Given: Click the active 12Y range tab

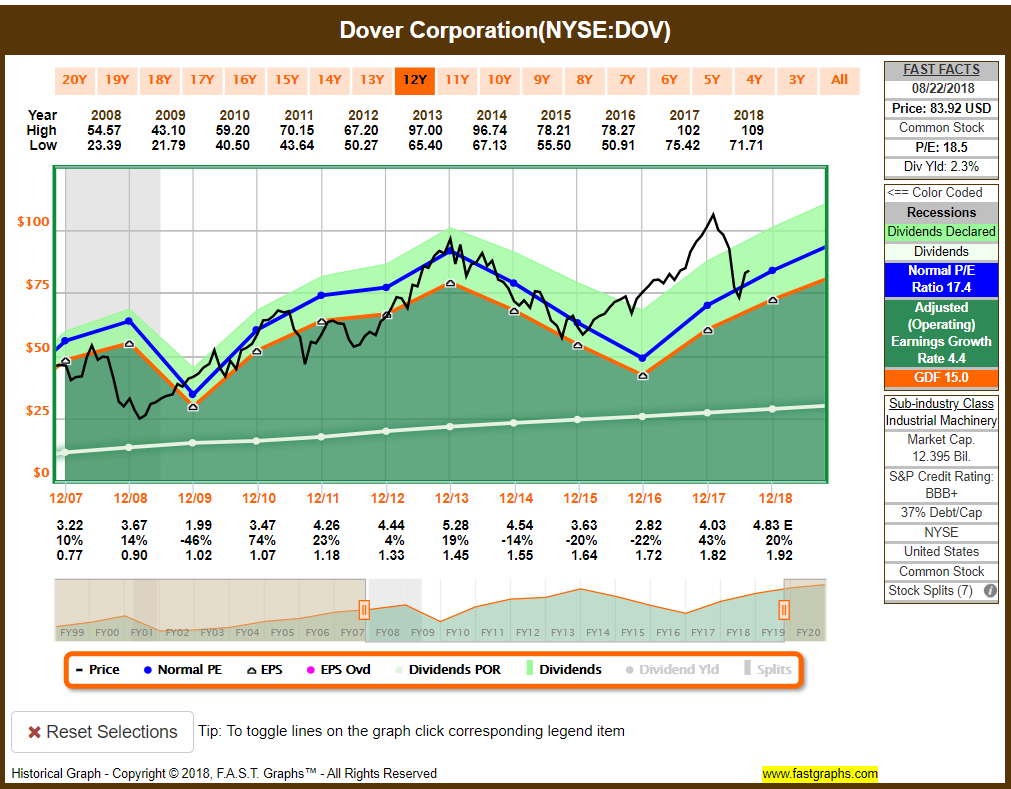Looking at the screenshot, I should [x=415, y=81].
